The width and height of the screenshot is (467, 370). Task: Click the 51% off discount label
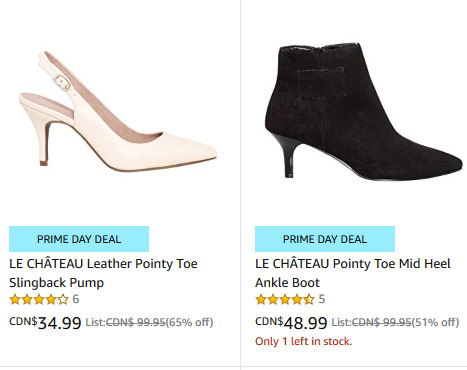tap(435, 322)
